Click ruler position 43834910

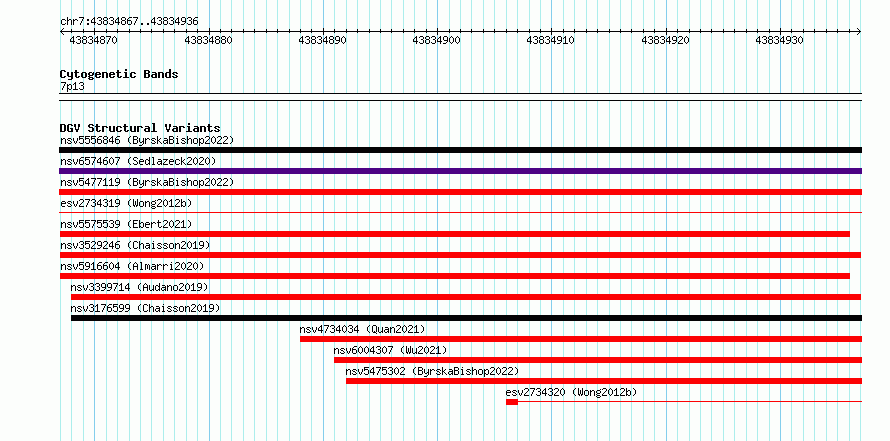tap(552, 40)
